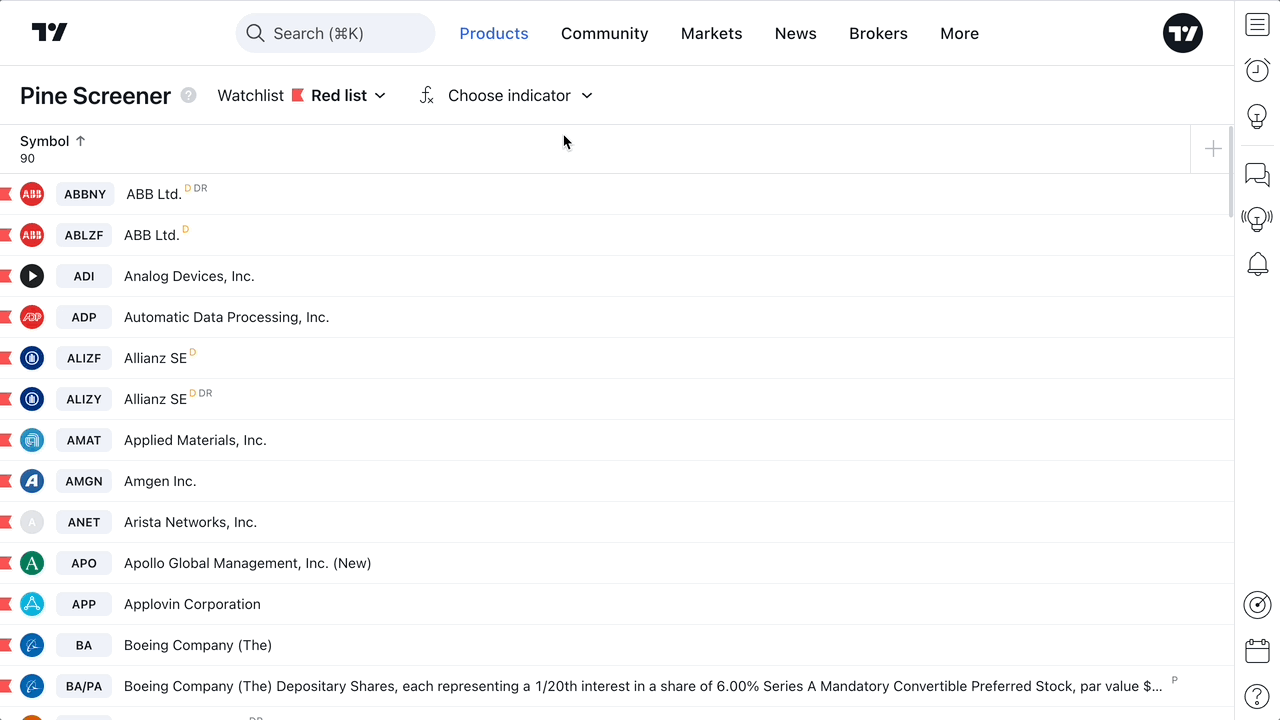Viewport: 1280px width, 720px height.
Task: Click the ALIZY ticker badge
Action: click(84, 399)
